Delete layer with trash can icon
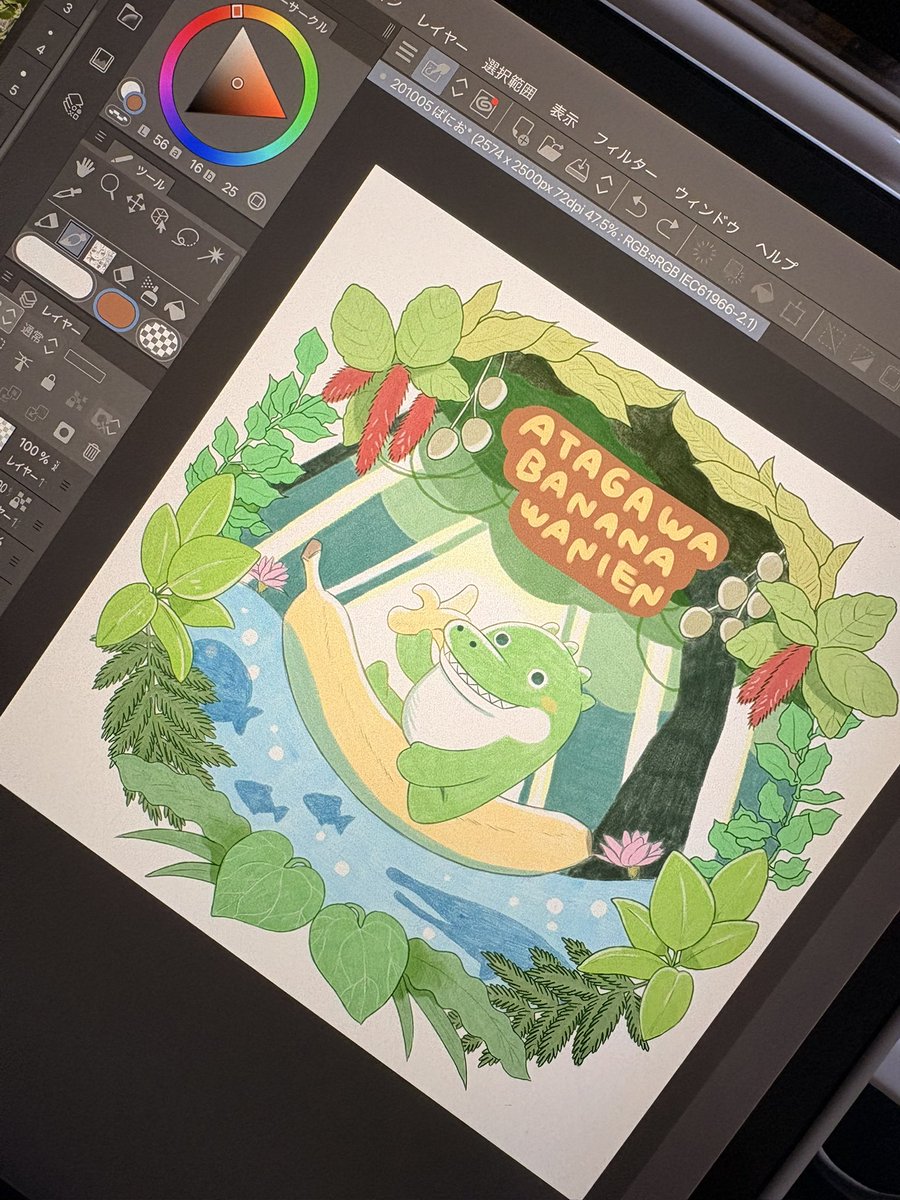Image resolution: width=900 pixels, height=1200 pixels. coord(91,450)
